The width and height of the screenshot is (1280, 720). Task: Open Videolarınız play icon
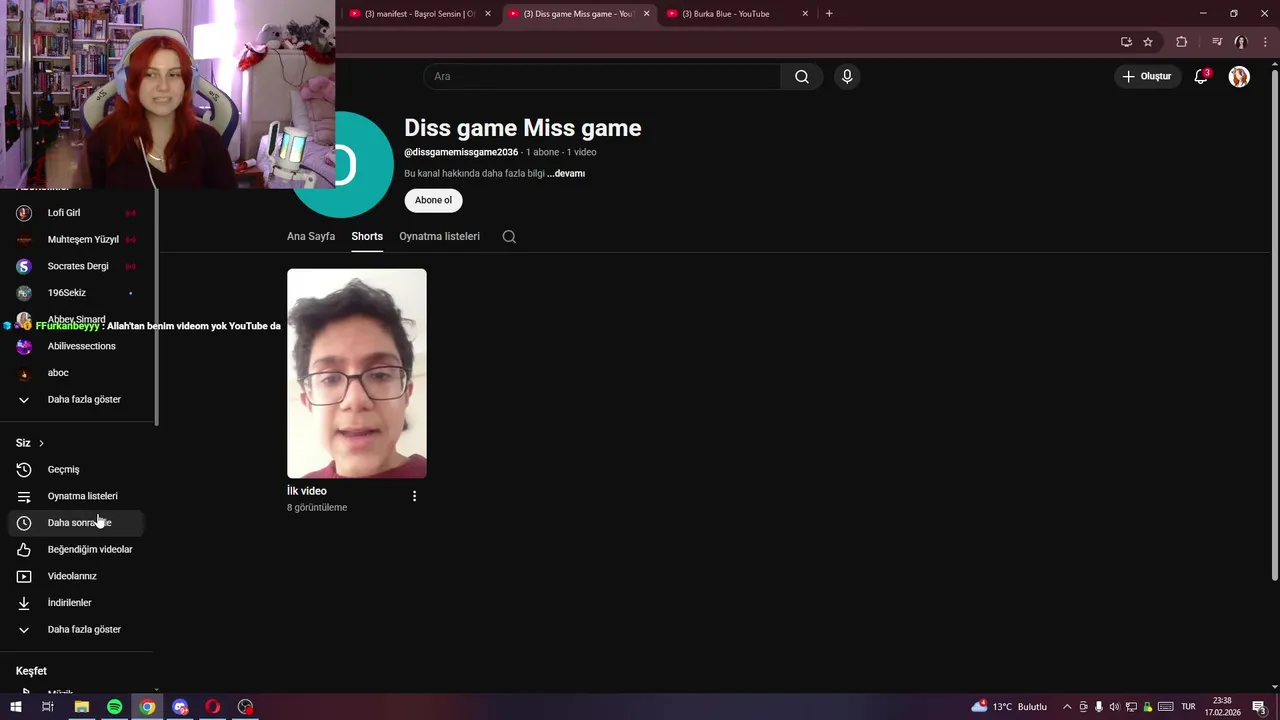pos(24,576)
